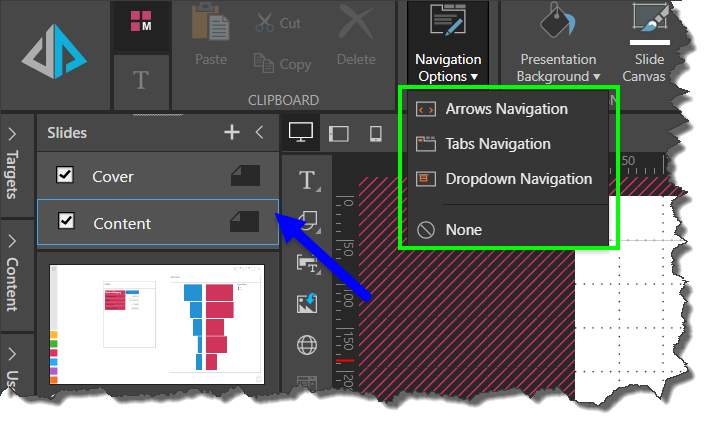This screenshot has height=427, width=712.
Task: Click the None prohibited circle icon
Action: tap(426, 230)
